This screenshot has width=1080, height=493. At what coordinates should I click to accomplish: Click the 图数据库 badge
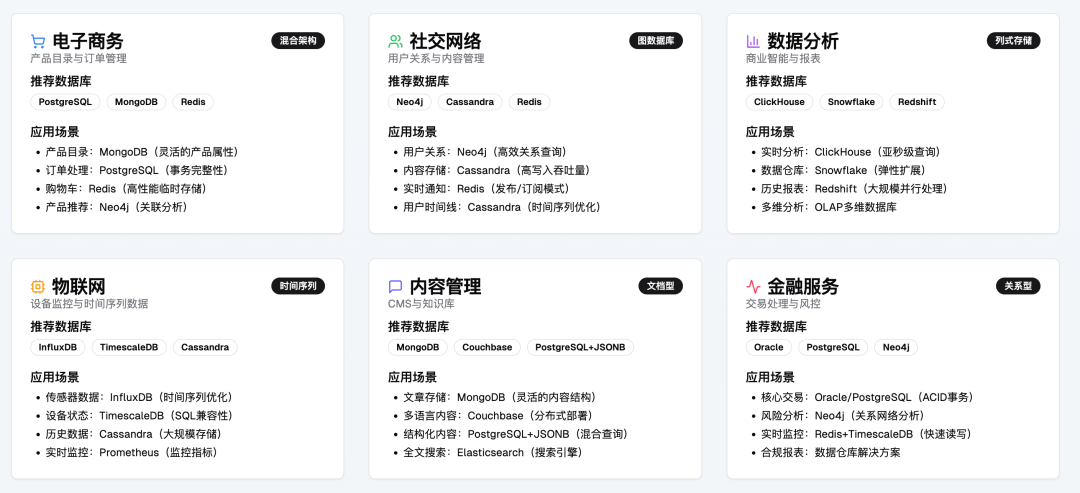(x=656, y=41)
